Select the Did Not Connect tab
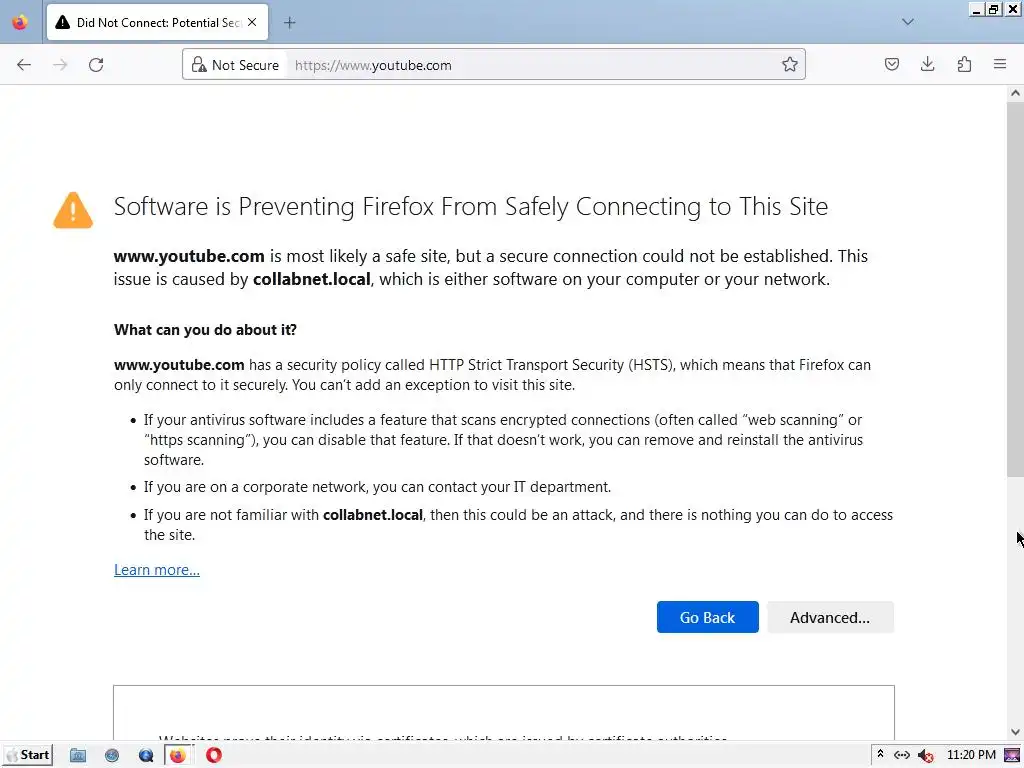The image size is (1024, 768). [150, 22]
